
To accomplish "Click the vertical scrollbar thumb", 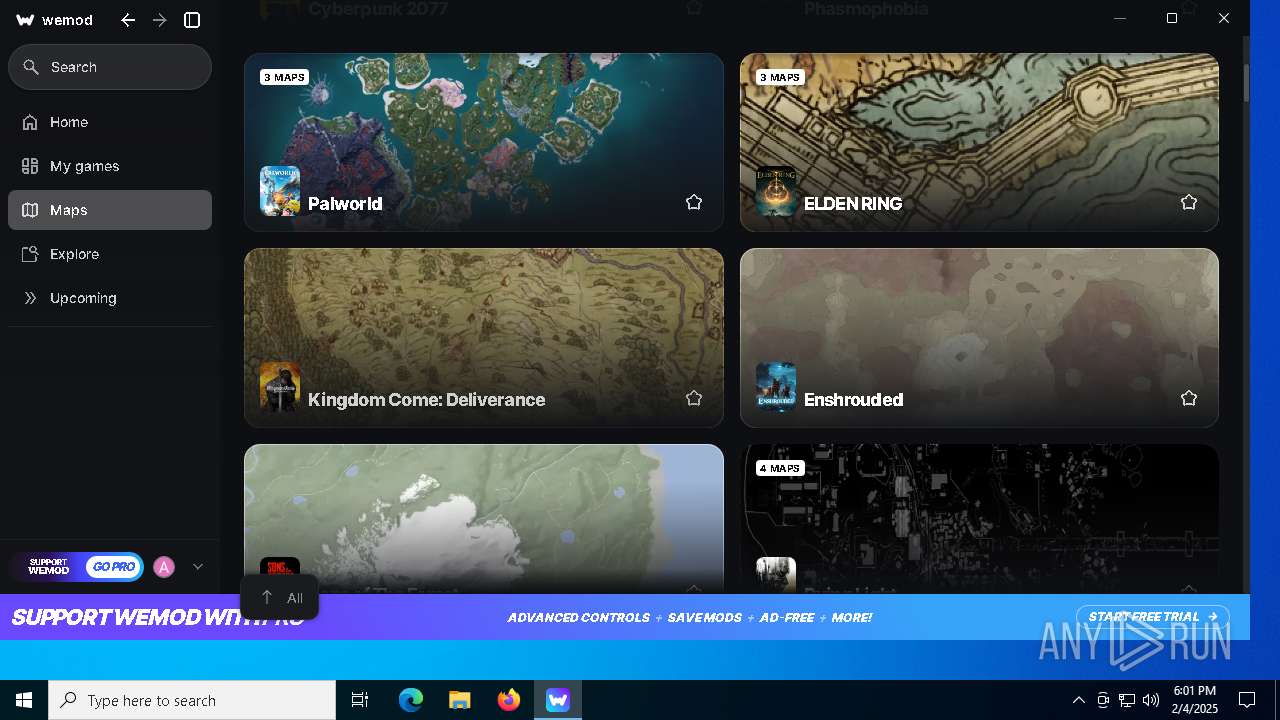I will pos(1246,82).
